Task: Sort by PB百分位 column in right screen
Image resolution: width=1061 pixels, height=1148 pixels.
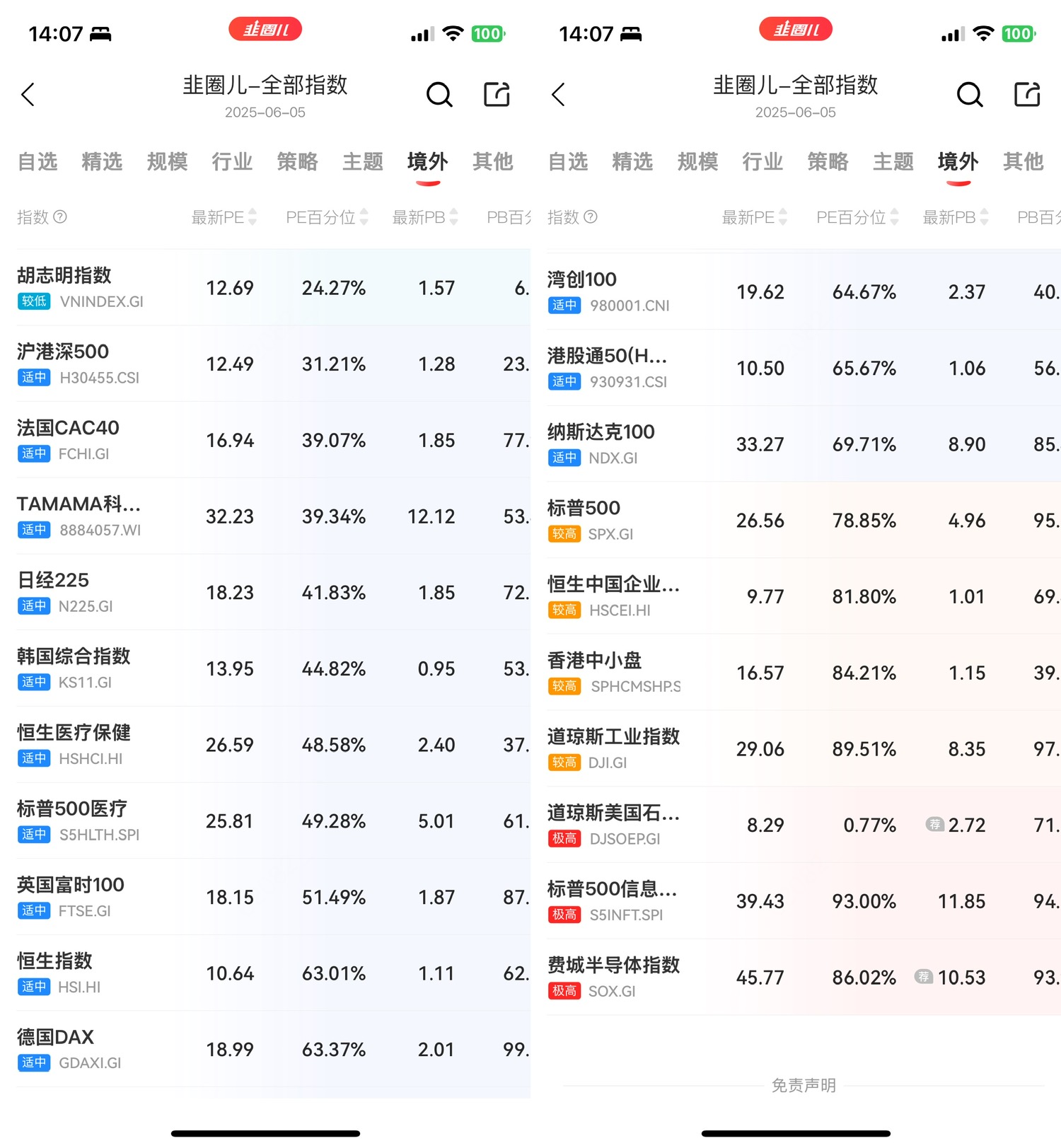Action: [x=1039, y=217]
